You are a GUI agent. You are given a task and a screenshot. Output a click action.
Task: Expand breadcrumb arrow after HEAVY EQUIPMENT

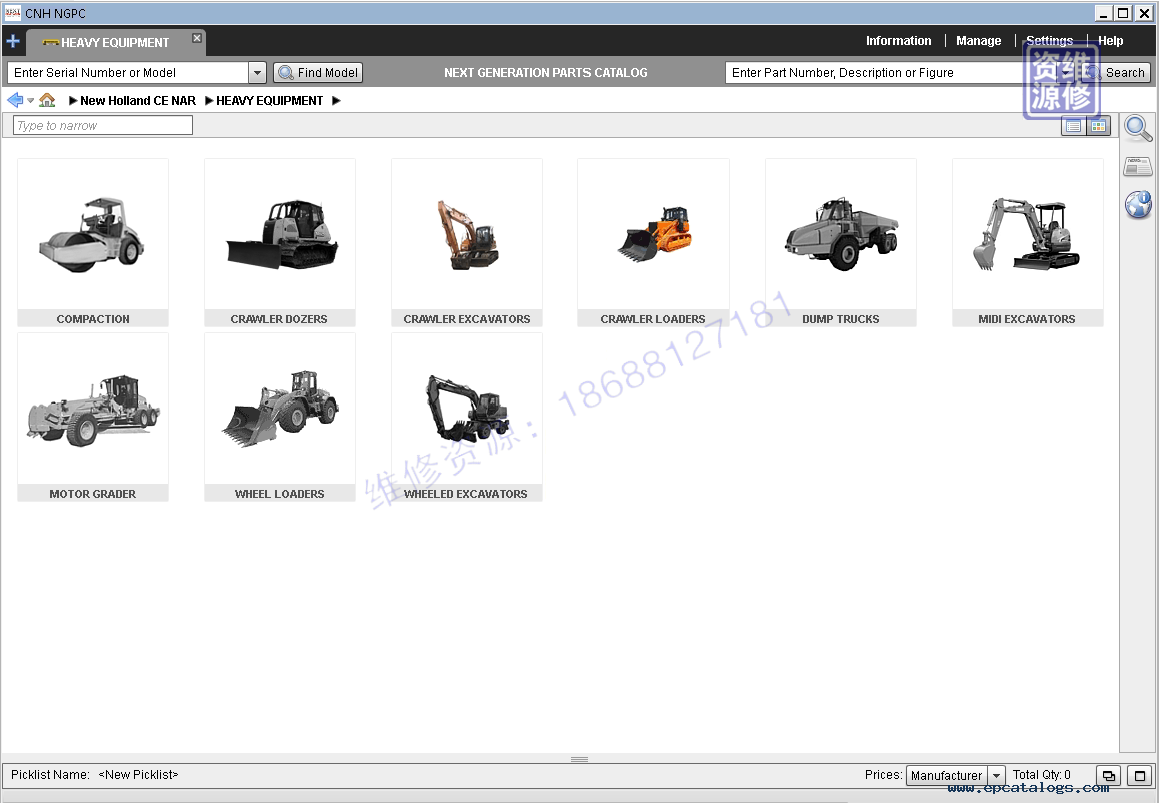click(x=336, y=101)
